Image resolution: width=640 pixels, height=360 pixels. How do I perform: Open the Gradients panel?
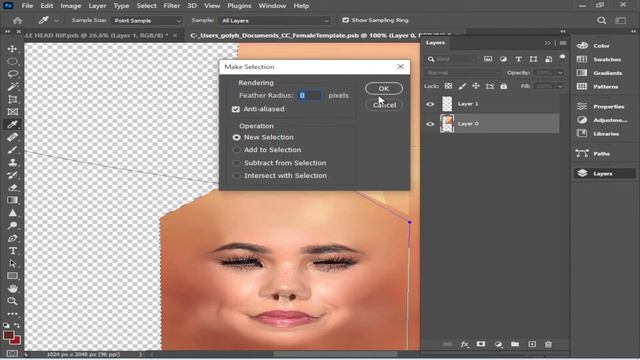608,73
